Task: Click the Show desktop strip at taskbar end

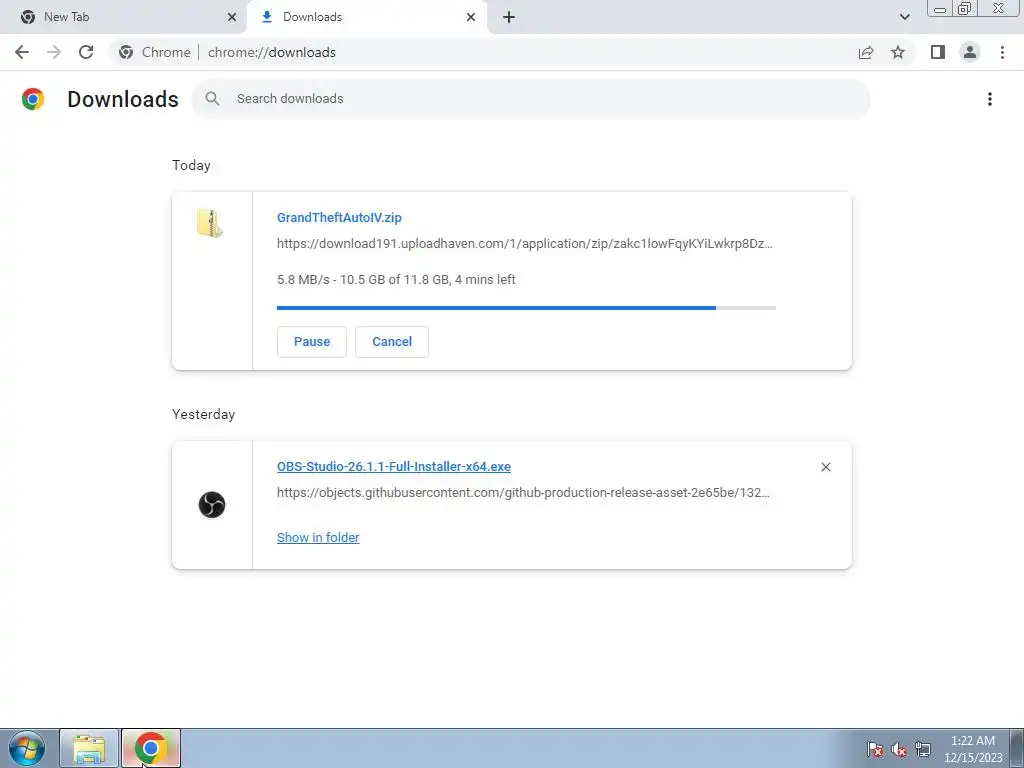Action: [x=1016, y=748]
